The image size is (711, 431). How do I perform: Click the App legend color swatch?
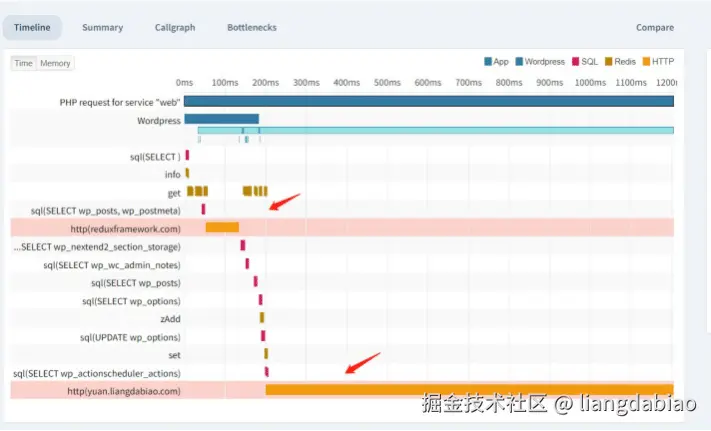(488, 62)
